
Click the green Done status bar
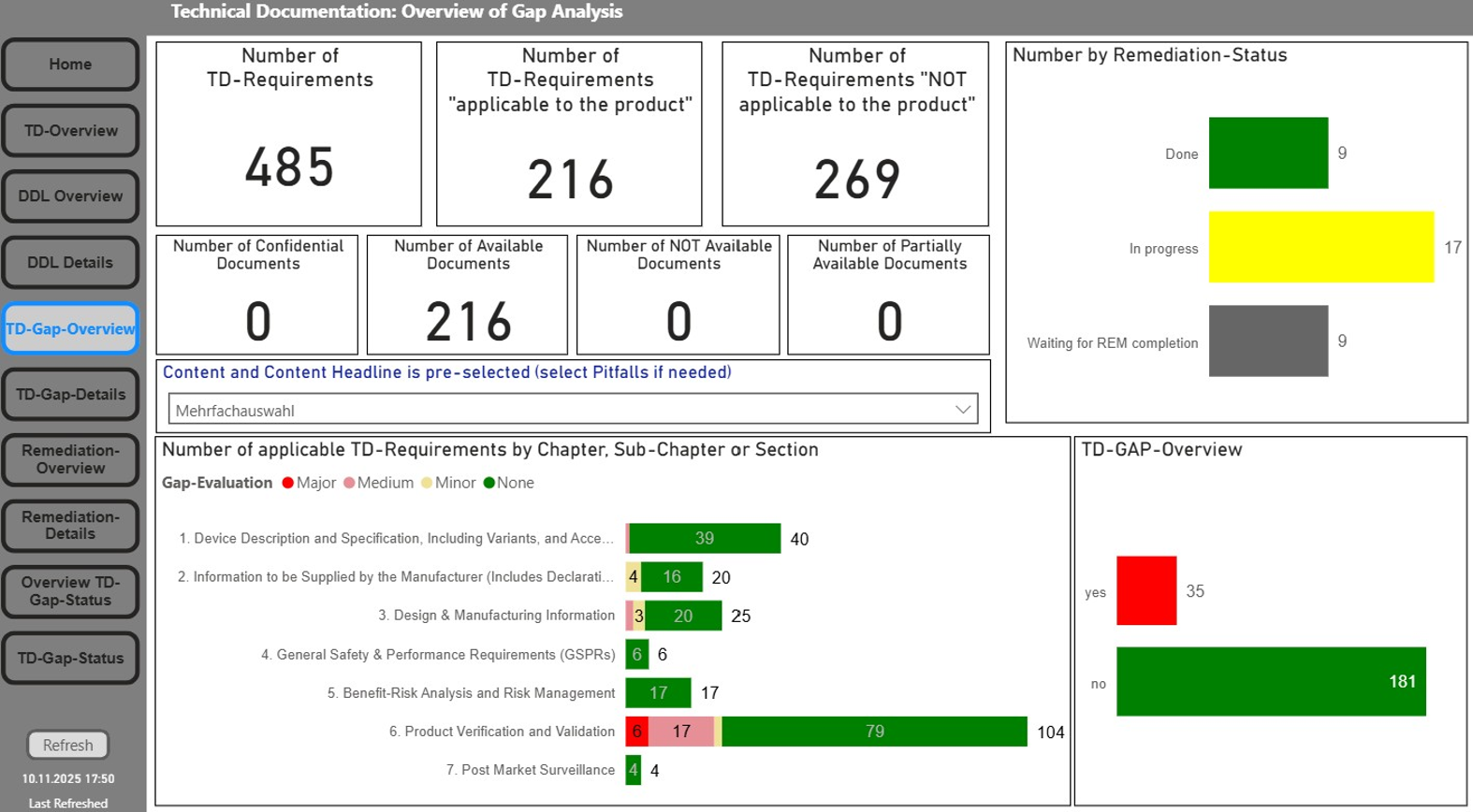(1268, 153)
